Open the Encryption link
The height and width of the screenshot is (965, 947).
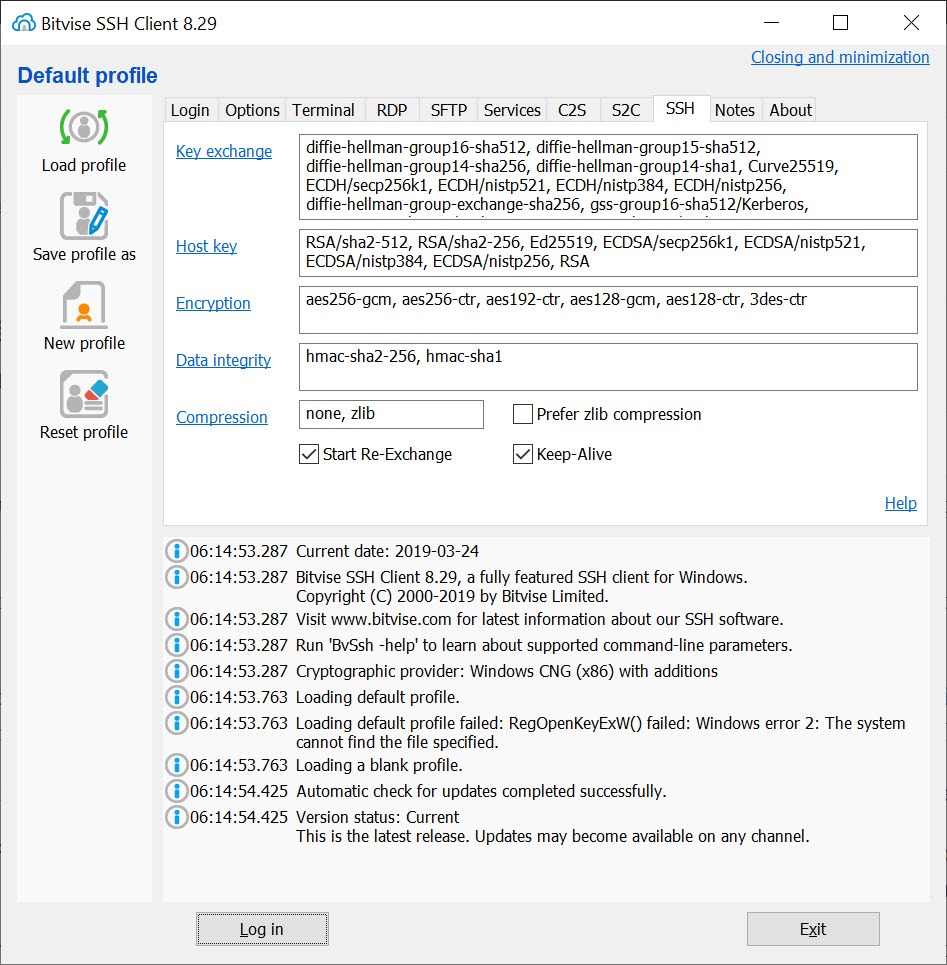(214, 303)
